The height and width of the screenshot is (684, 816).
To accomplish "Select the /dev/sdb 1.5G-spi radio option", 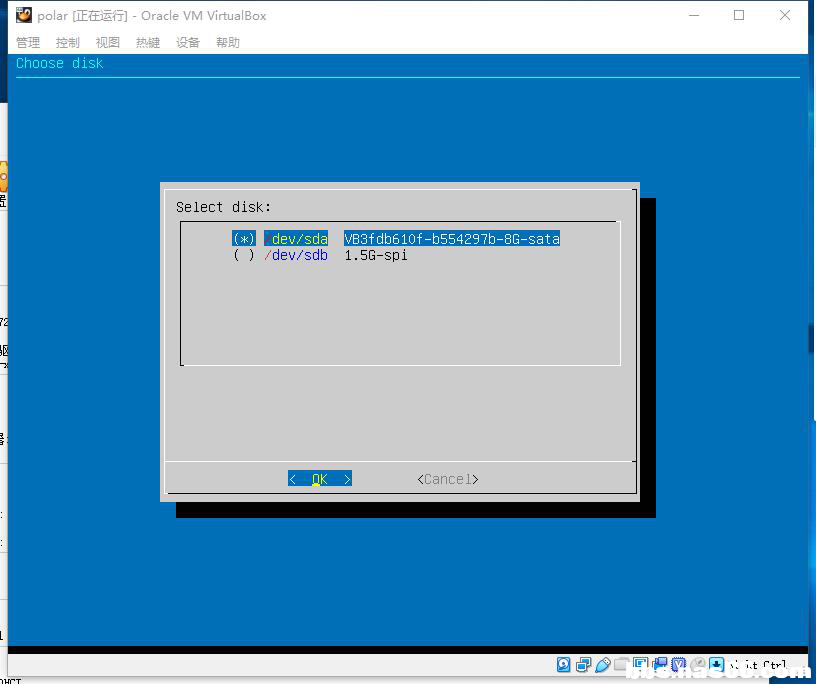I will coord(244,255).
